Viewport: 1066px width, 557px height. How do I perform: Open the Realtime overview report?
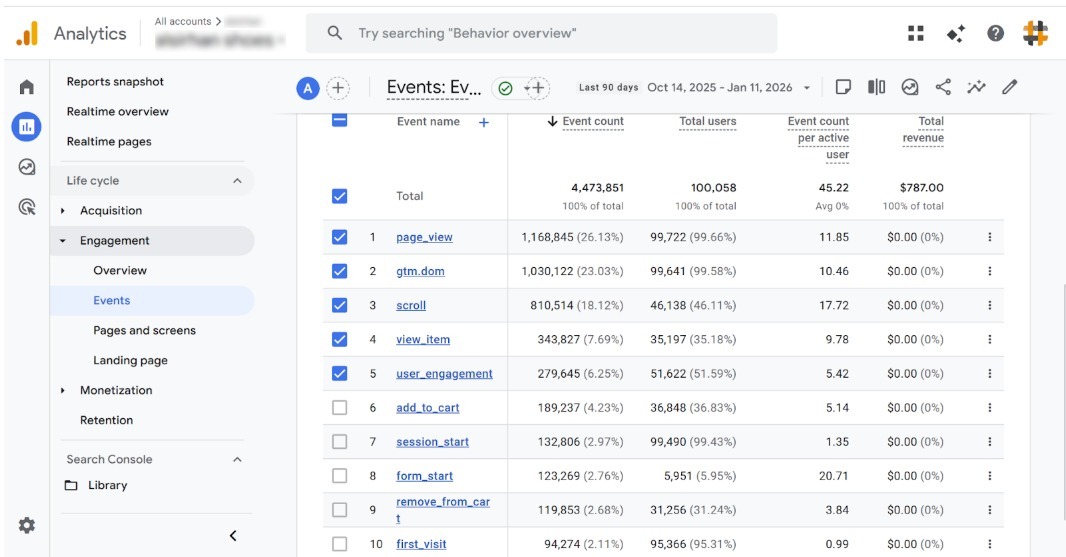click(117, 112)
